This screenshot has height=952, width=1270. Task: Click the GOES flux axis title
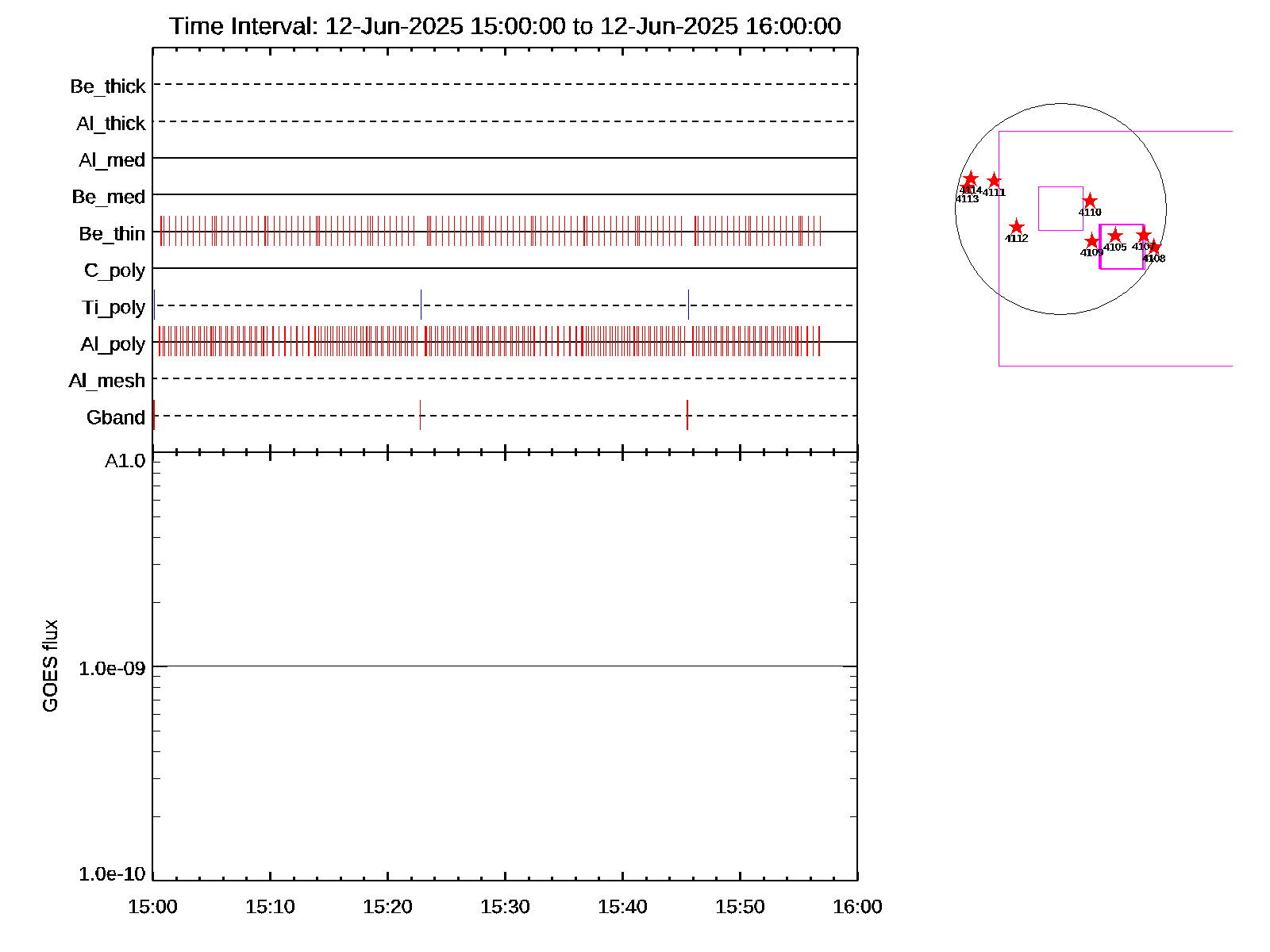(50, 666)
